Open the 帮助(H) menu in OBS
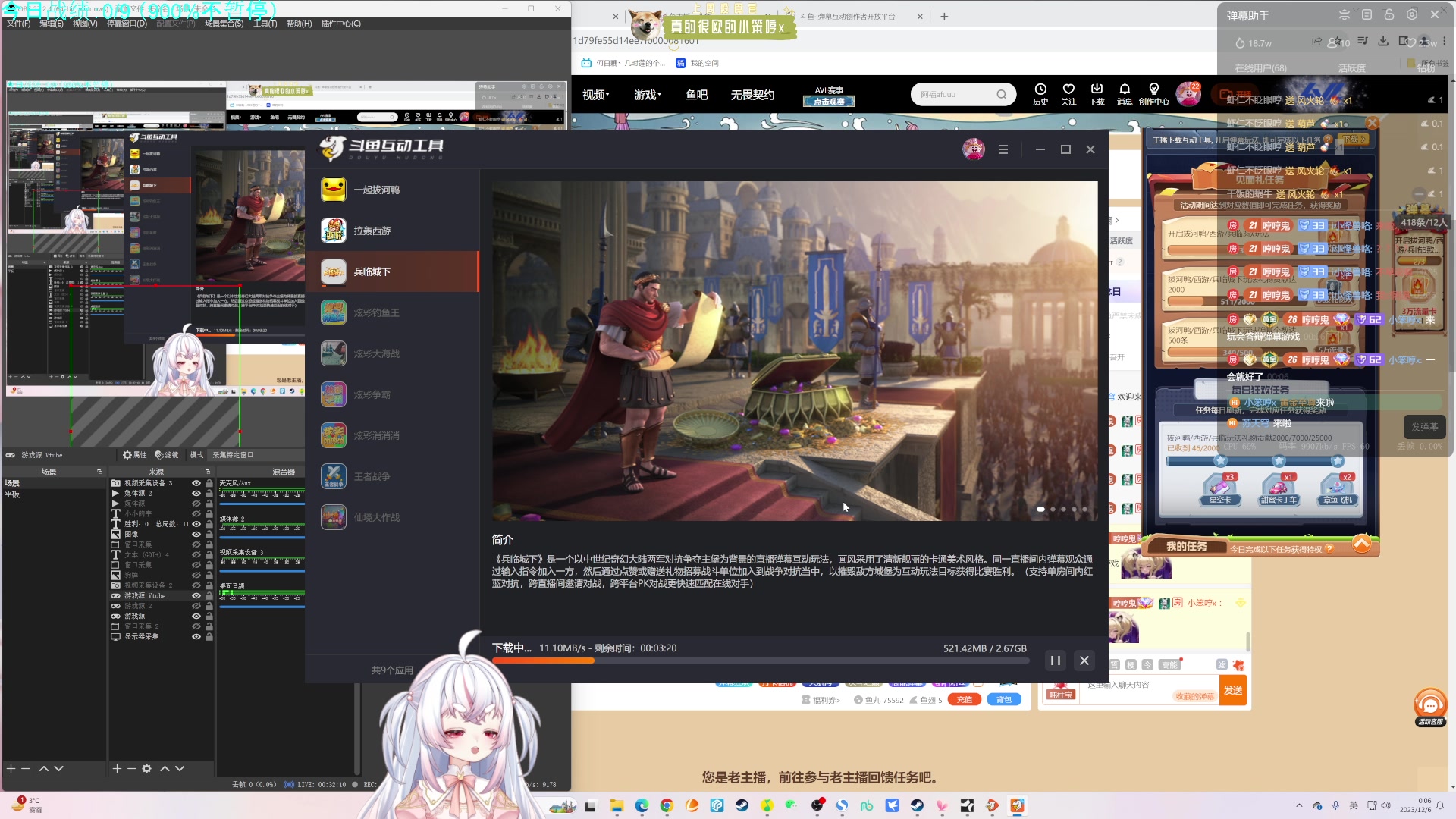The height and width of the screenshot is (819, 1456). pos(299,24)
